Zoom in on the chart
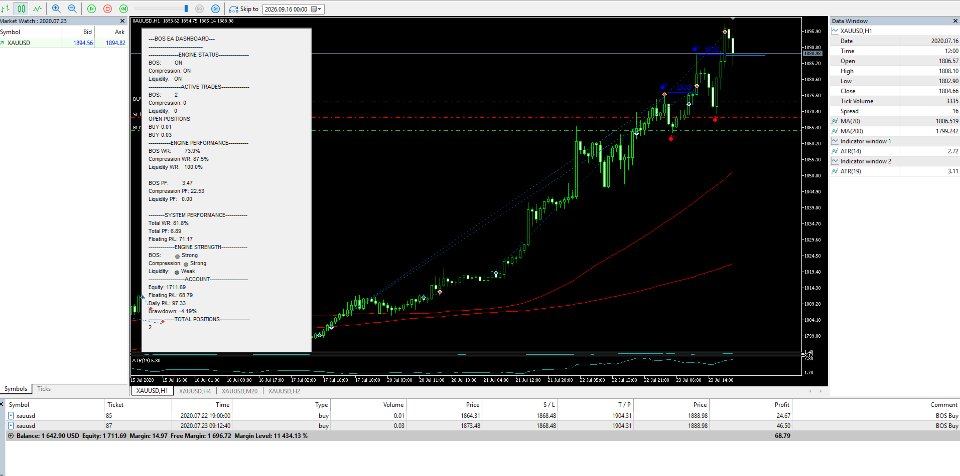The width and height of the screenshot is (960, 476). coord(56,9)
